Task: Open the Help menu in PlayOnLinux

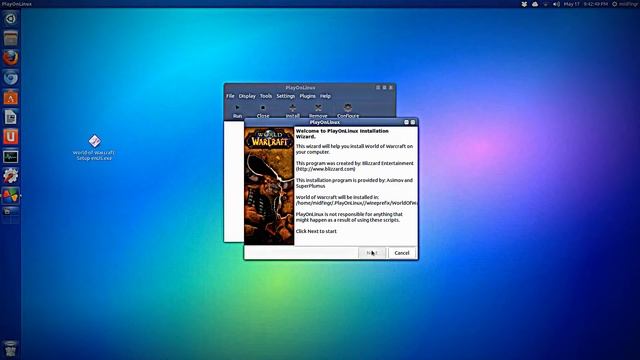Action: tap(325, 96)
